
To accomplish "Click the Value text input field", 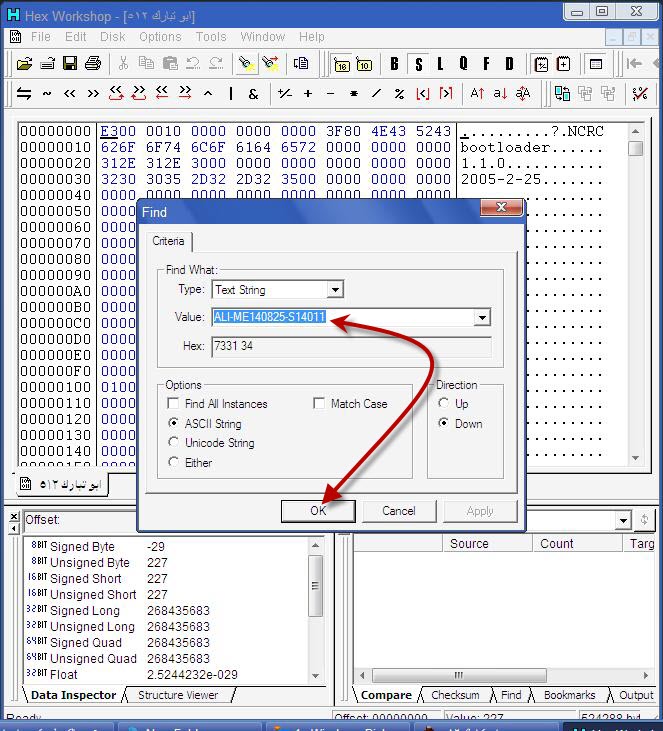I will (x=342, y=318).
